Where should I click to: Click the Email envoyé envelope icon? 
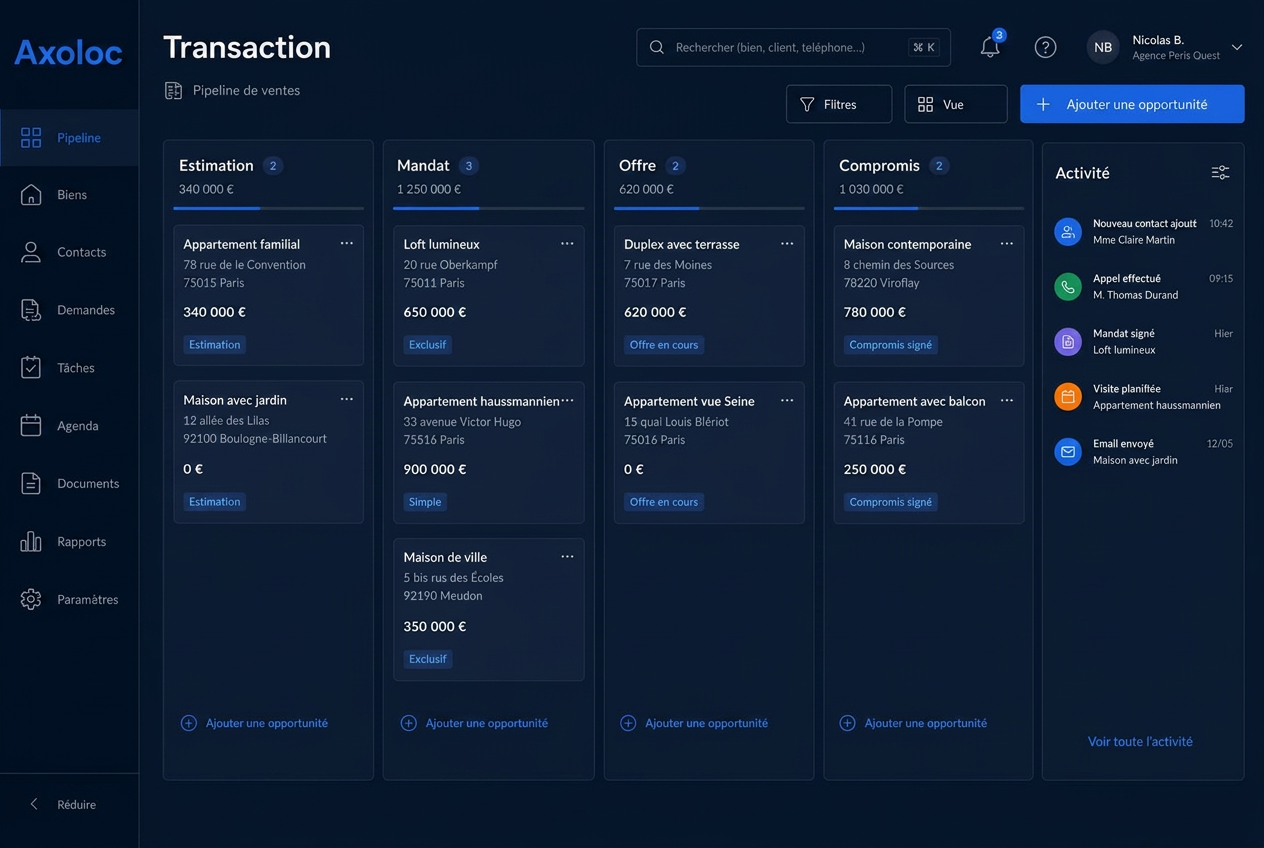[x=1068, y=452]
